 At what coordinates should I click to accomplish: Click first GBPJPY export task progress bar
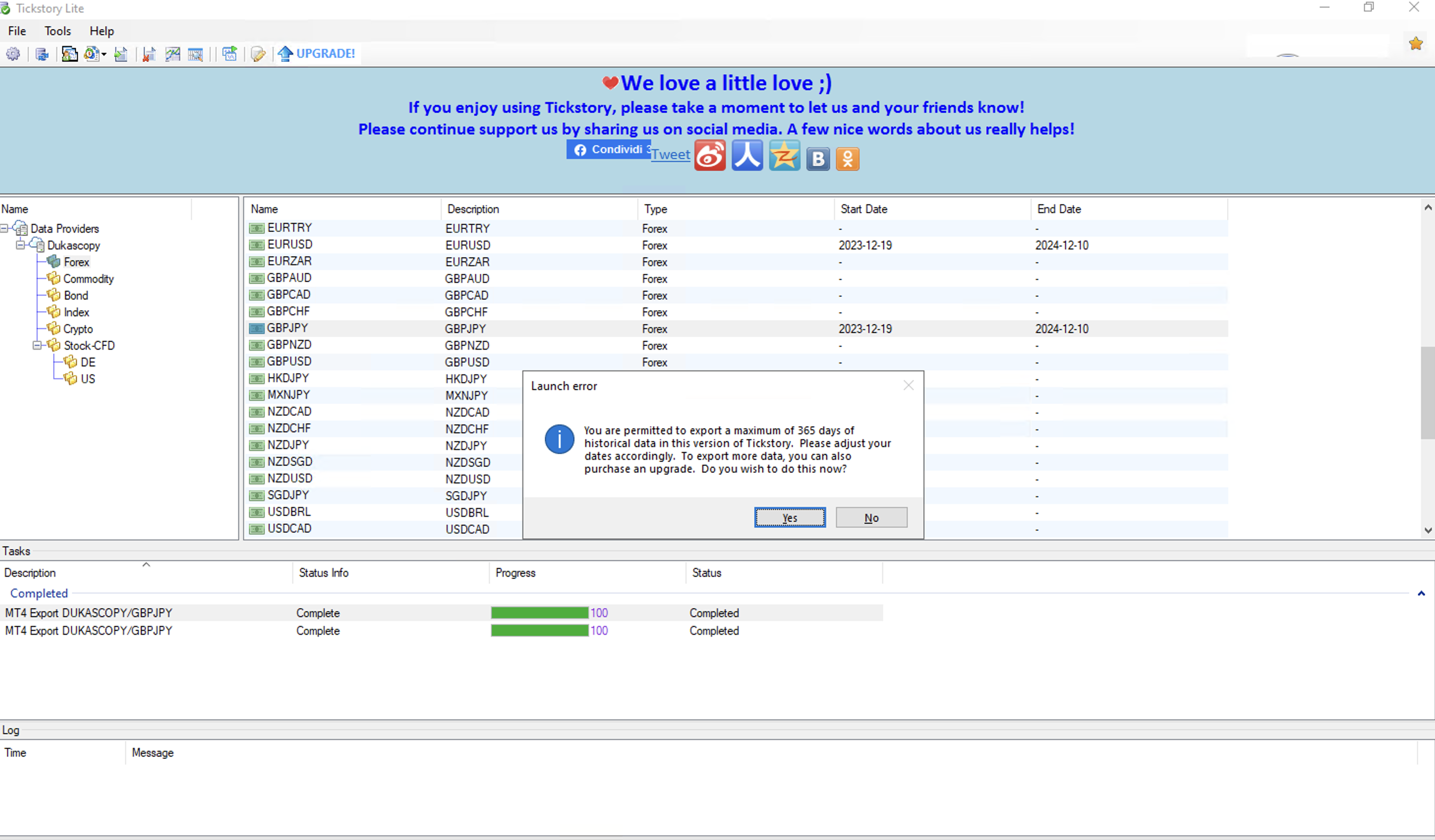540,613
